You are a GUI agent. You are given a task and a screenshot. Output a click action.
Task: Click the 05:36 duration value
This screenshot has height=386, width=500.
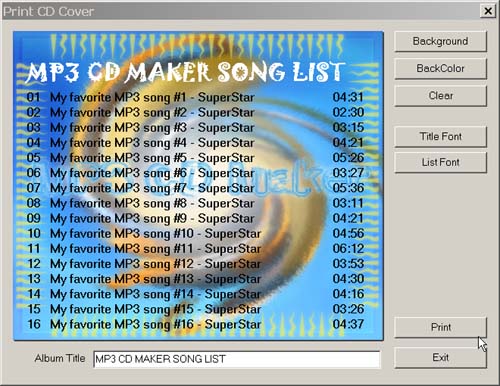click(348, 188)
